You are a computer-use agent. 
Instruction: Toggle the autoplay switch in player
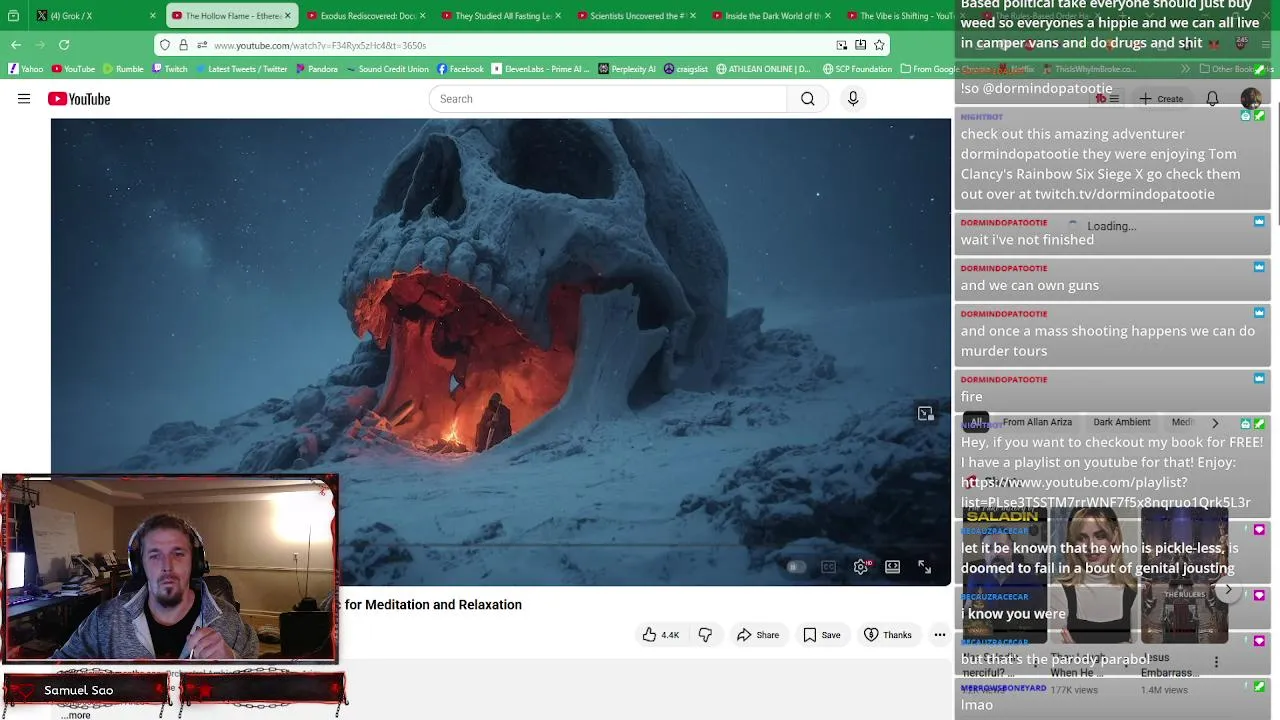(x=795, y=567)
